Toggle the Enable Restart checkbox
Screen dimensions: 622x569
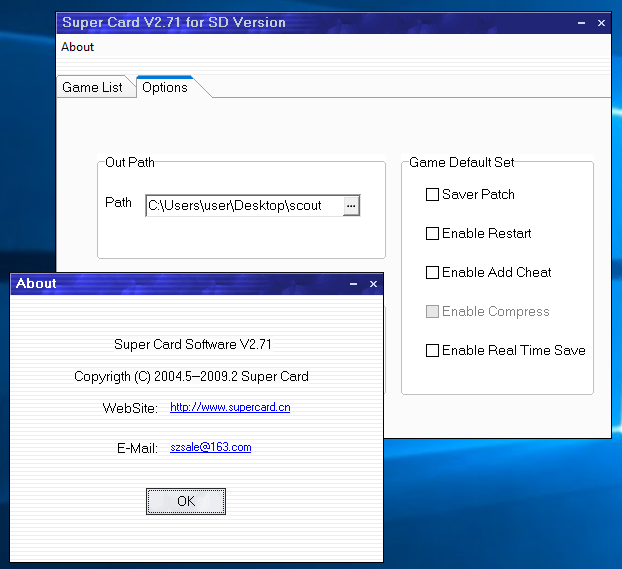432,233
